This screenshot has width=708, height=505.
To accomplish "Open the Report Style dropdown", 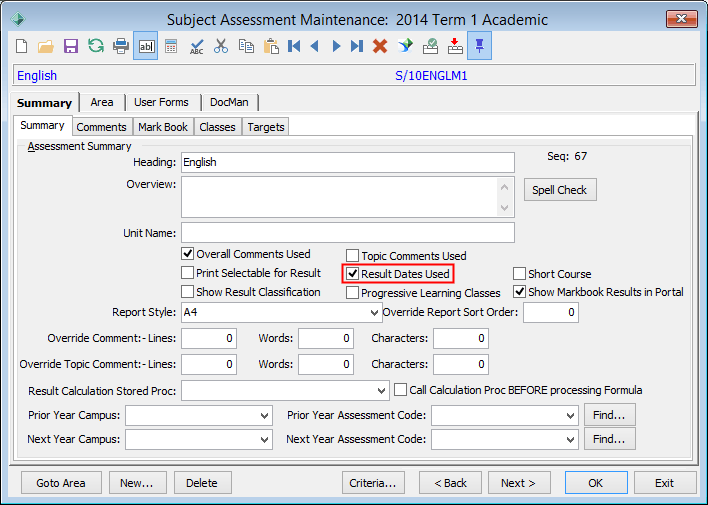I will click(374, 313).
